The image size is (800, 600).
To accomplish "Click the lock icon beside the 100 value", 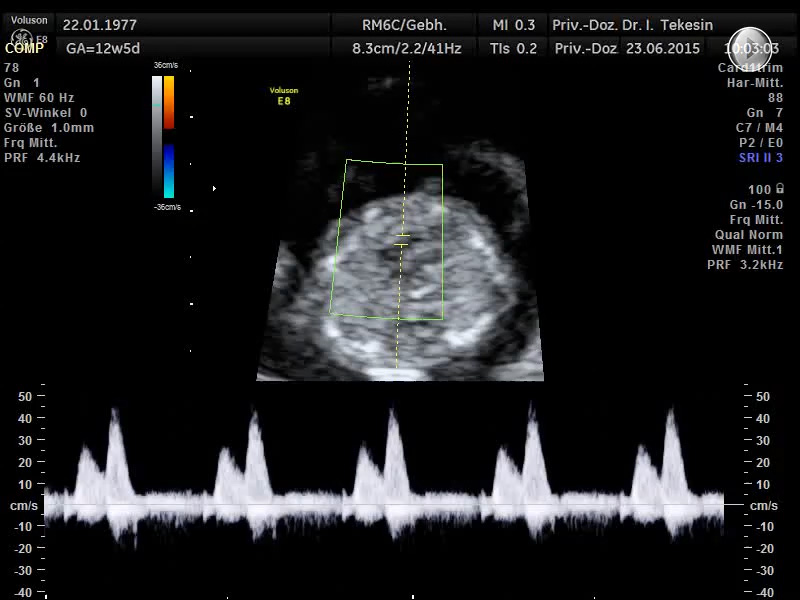I will pos(780,189).
